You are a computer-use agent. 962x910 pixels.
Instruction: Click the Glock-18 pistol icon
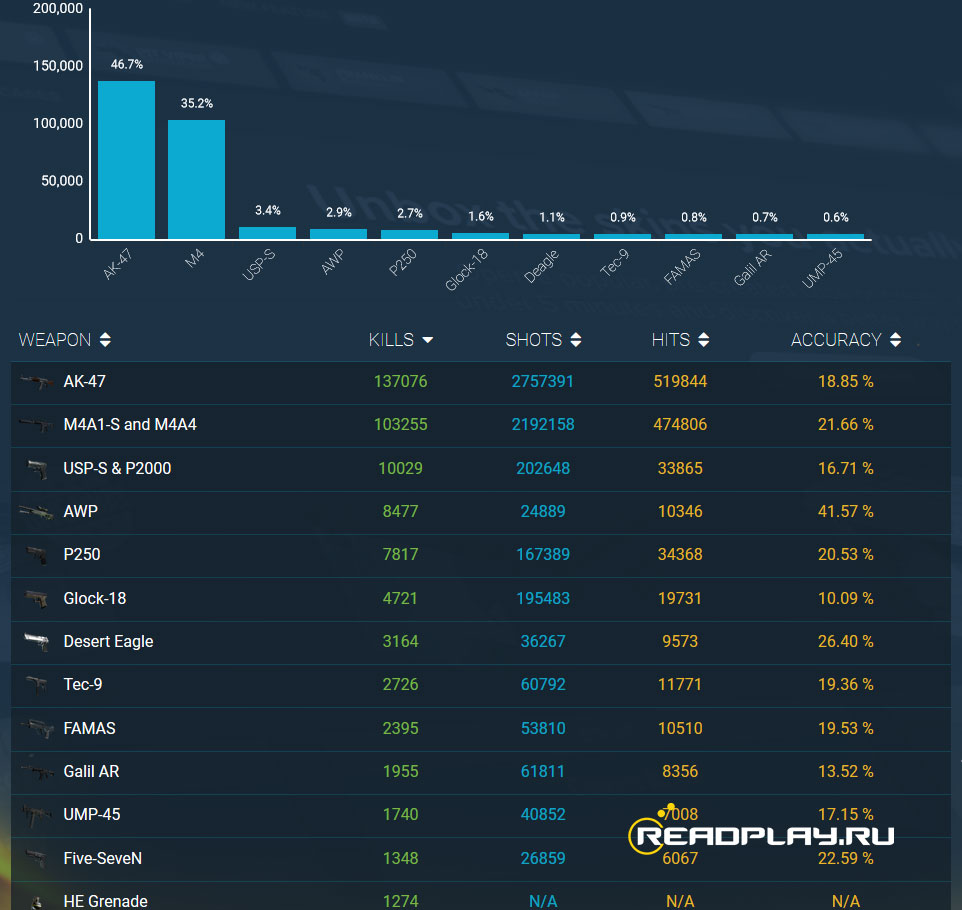point(37,599)
